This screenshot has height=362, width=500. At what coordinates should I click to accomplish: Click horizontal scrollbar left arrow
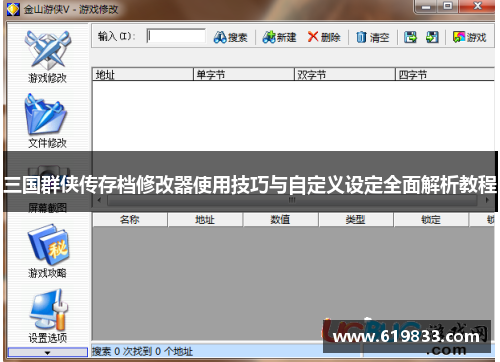click(x=99, y=200)
